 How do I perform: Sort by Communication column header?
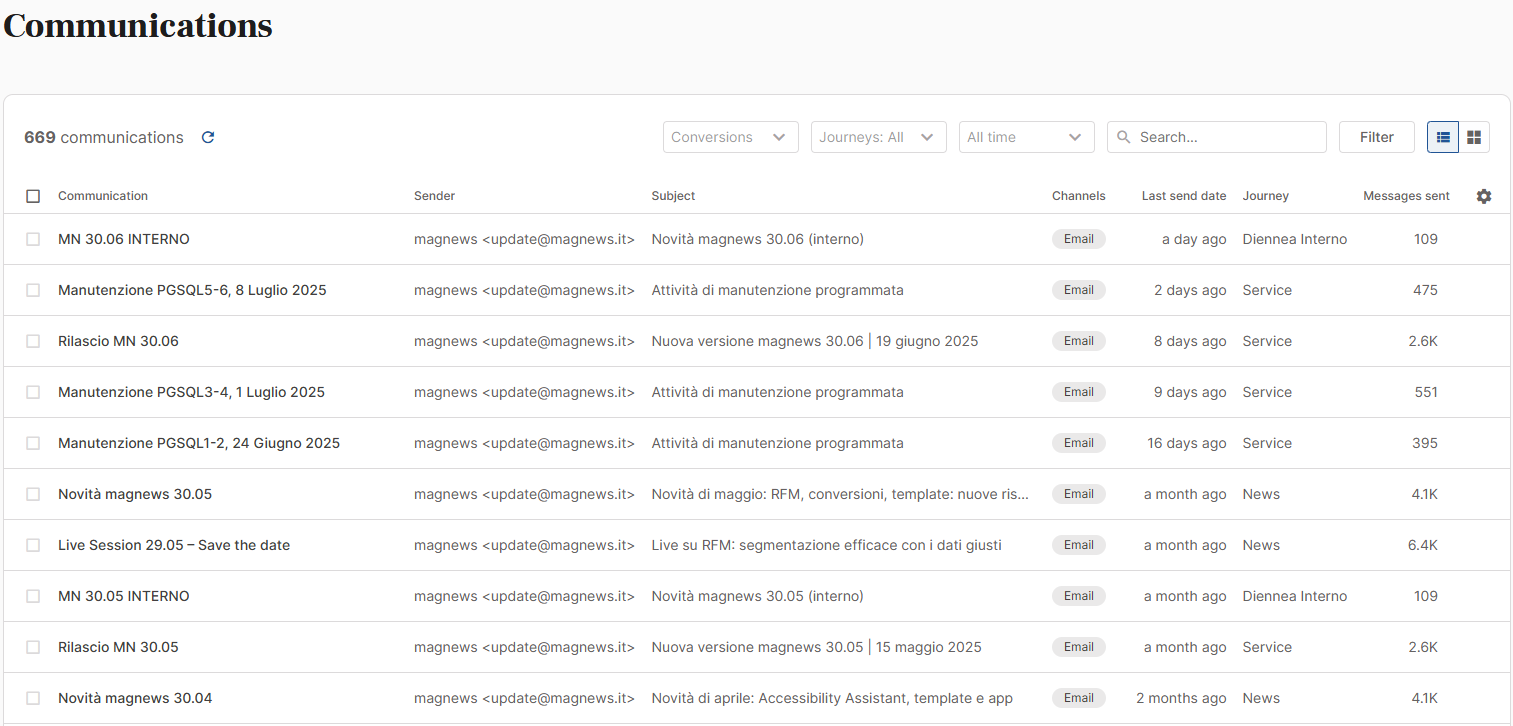(x=103, y=196)
